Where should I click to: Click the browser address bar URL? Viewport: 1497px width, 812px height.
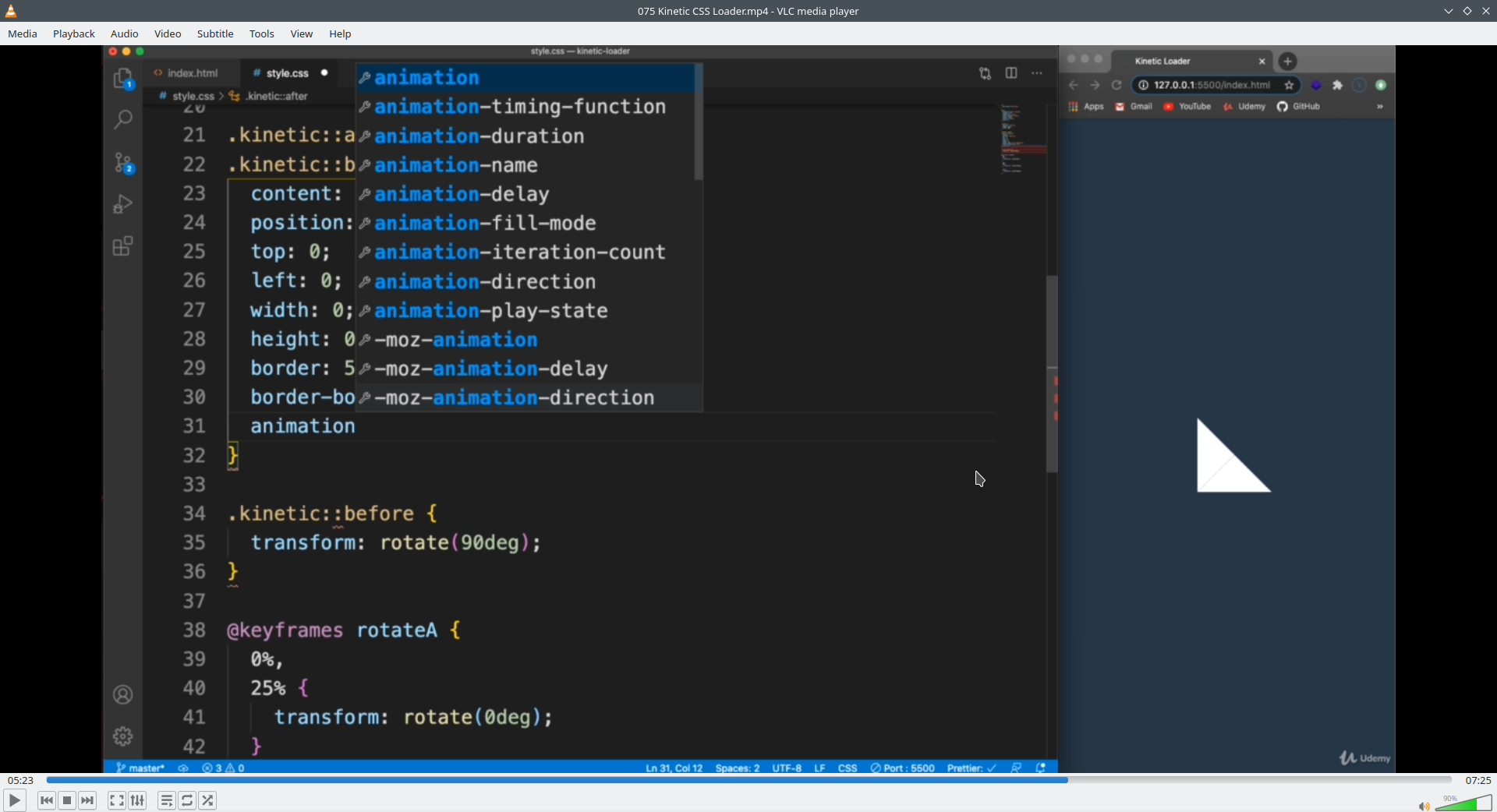1212,86
